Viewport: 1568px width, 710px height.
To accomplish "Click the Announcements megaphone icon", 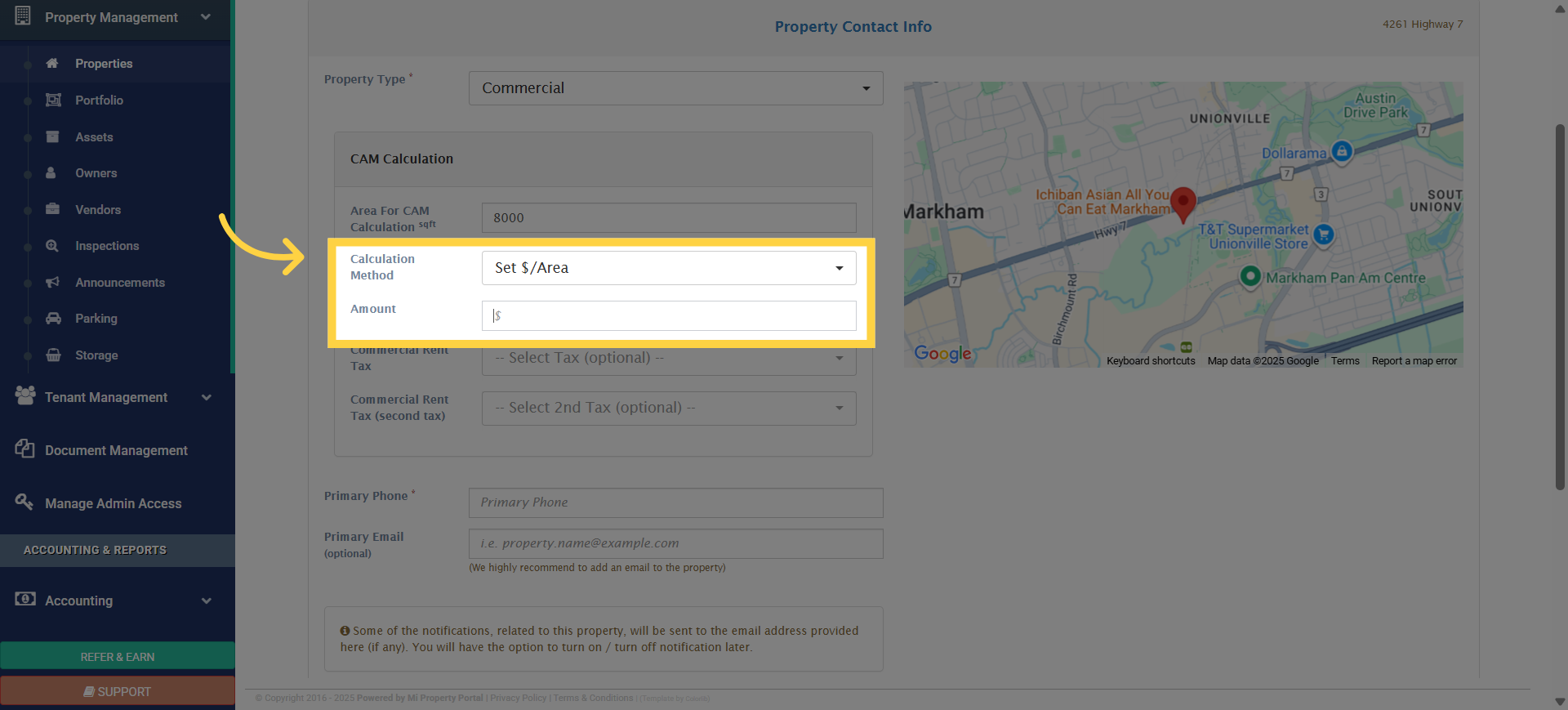I will click(52, 282).
